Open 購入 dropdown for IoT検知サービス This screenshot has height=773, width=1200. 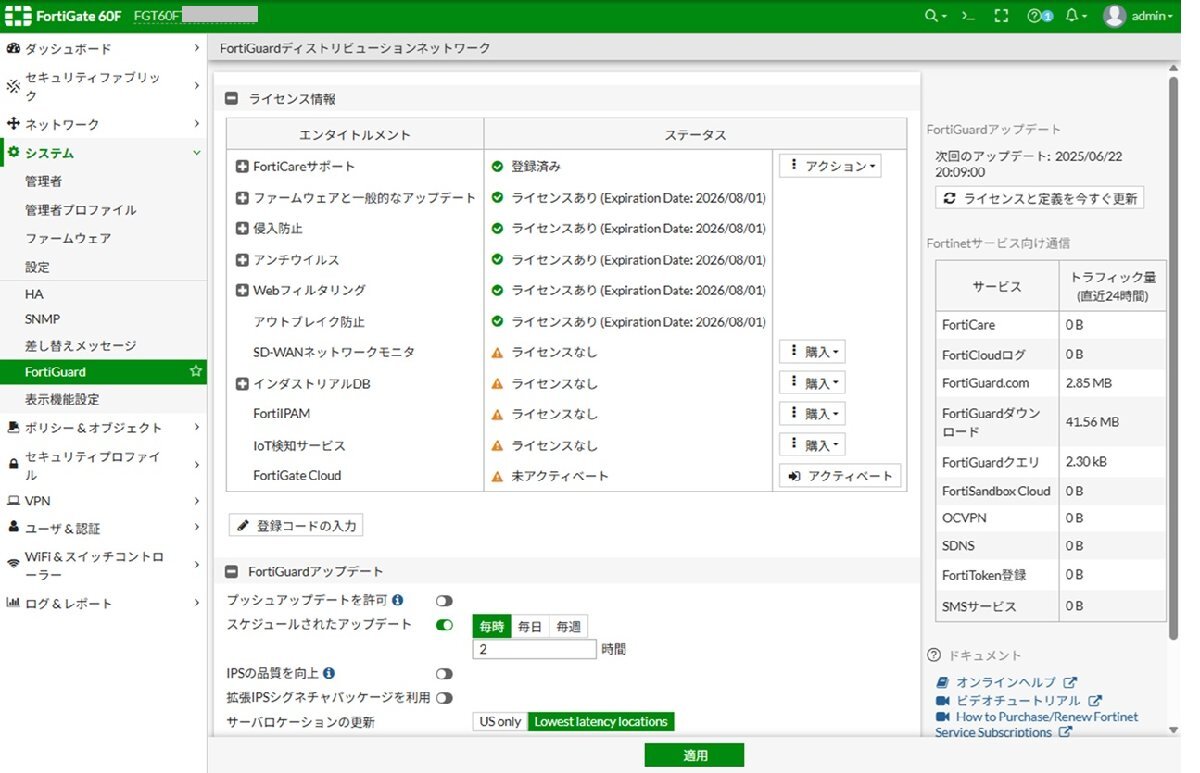point(812,445)
